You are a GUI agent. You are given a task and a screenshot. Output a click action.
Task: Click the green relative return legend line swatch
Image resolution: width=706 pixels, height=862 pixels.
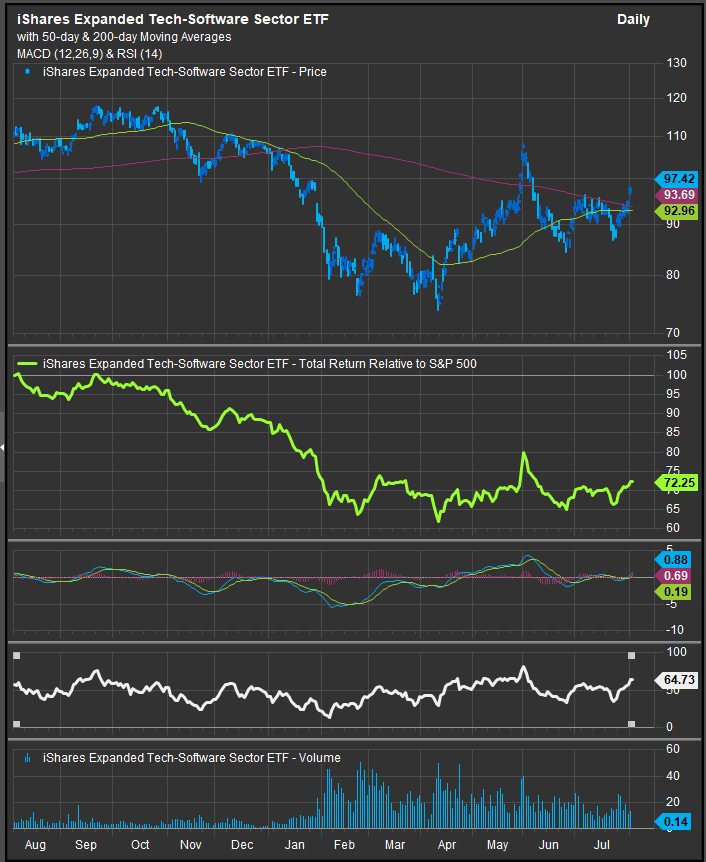(x=27, y=364)
